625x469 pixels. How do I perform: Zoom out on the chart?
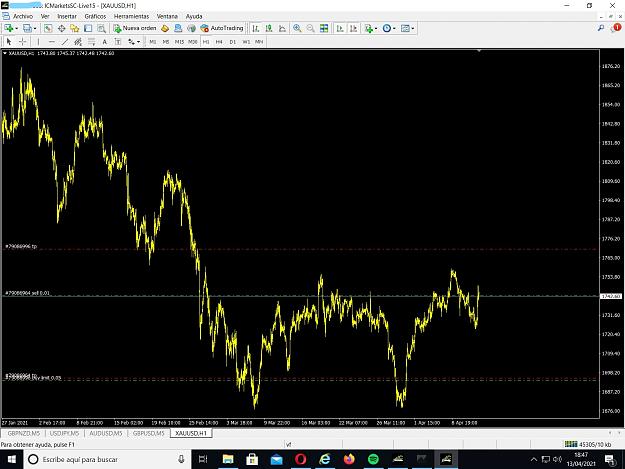pyautogui.click(x=311, y=28)
